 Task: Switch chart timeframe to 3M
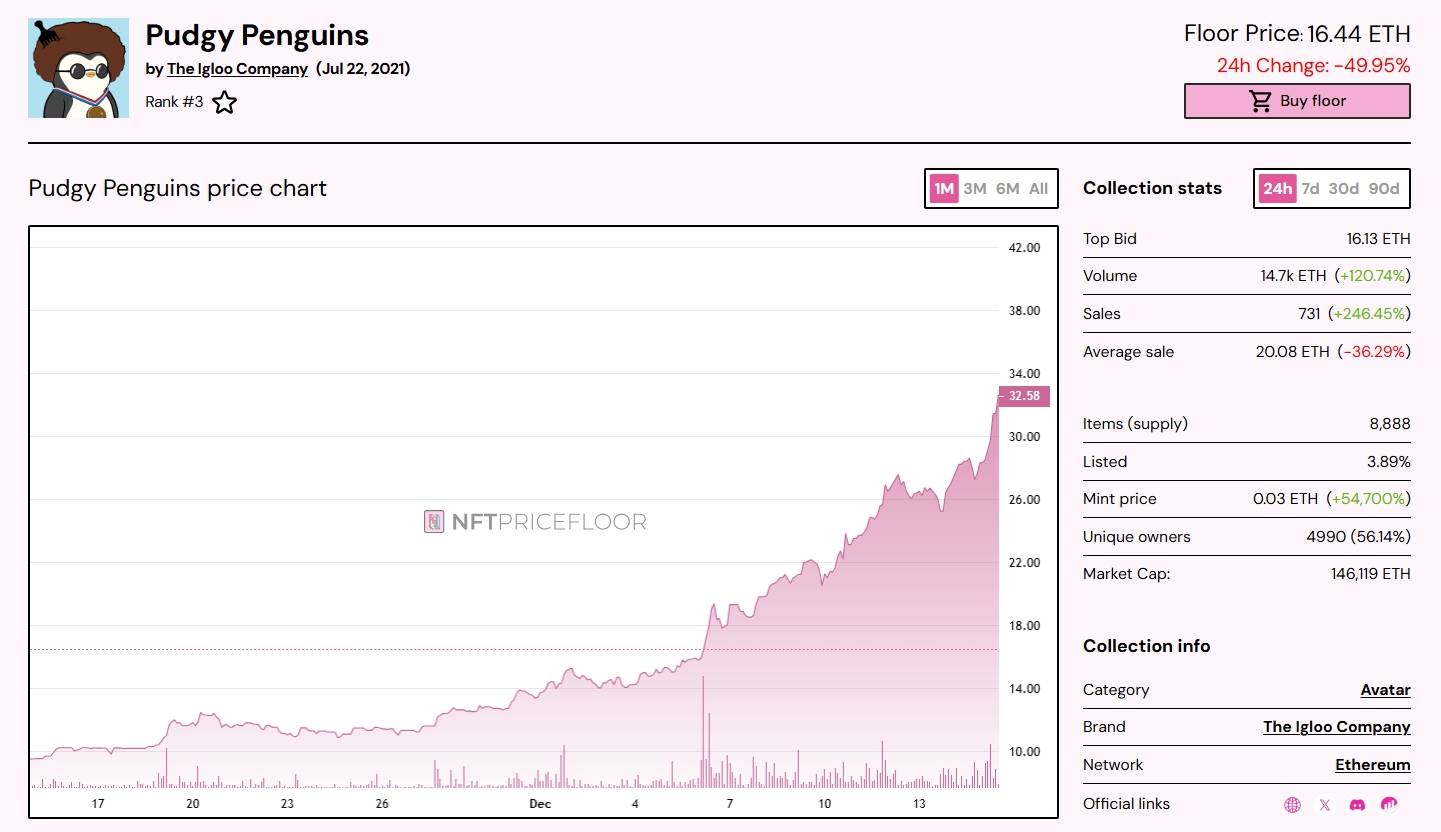click(976, 188)
